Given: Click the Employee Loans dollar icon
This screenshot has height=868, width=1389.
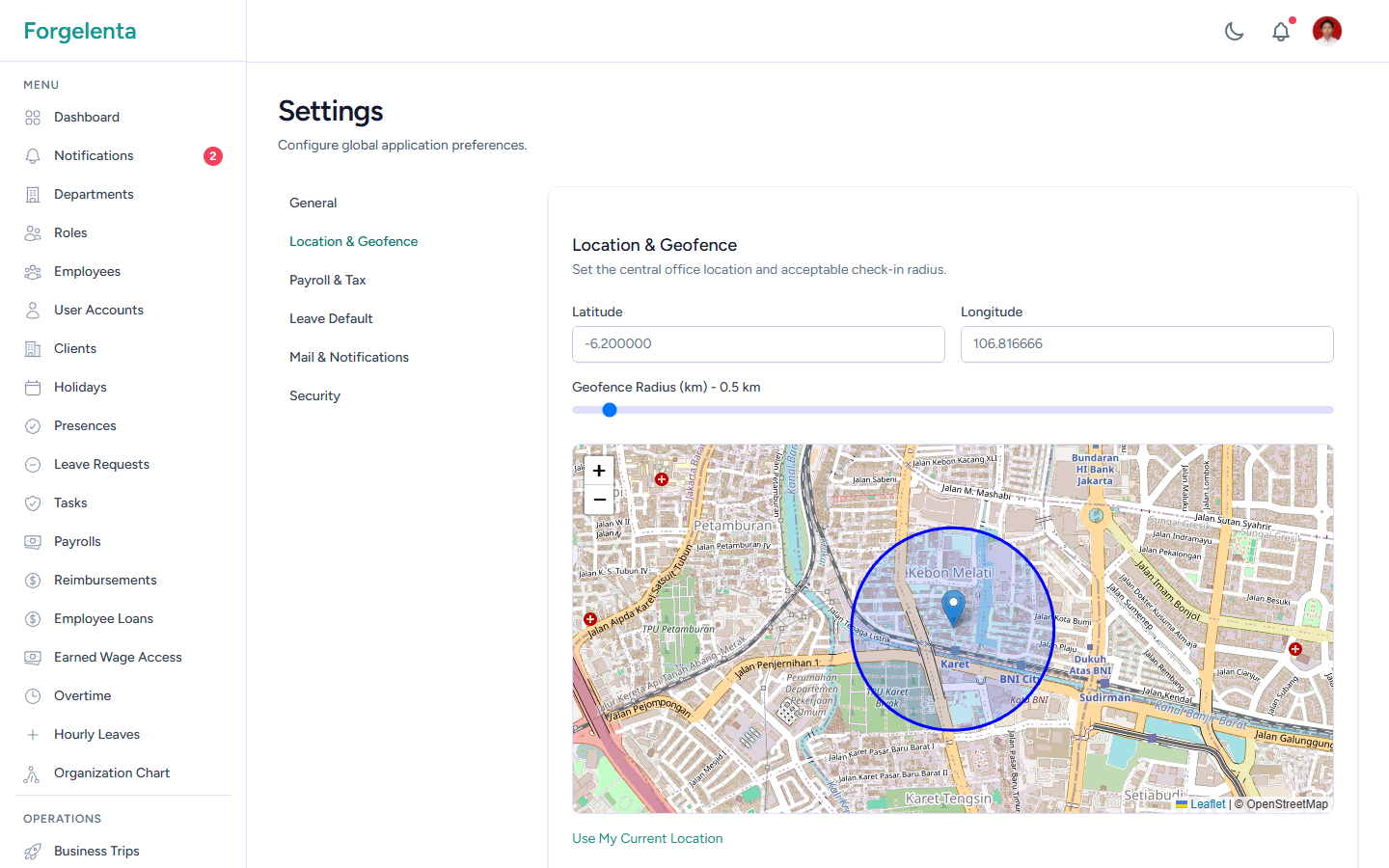Looking at the screenshot, I should [x=33, y=619].
